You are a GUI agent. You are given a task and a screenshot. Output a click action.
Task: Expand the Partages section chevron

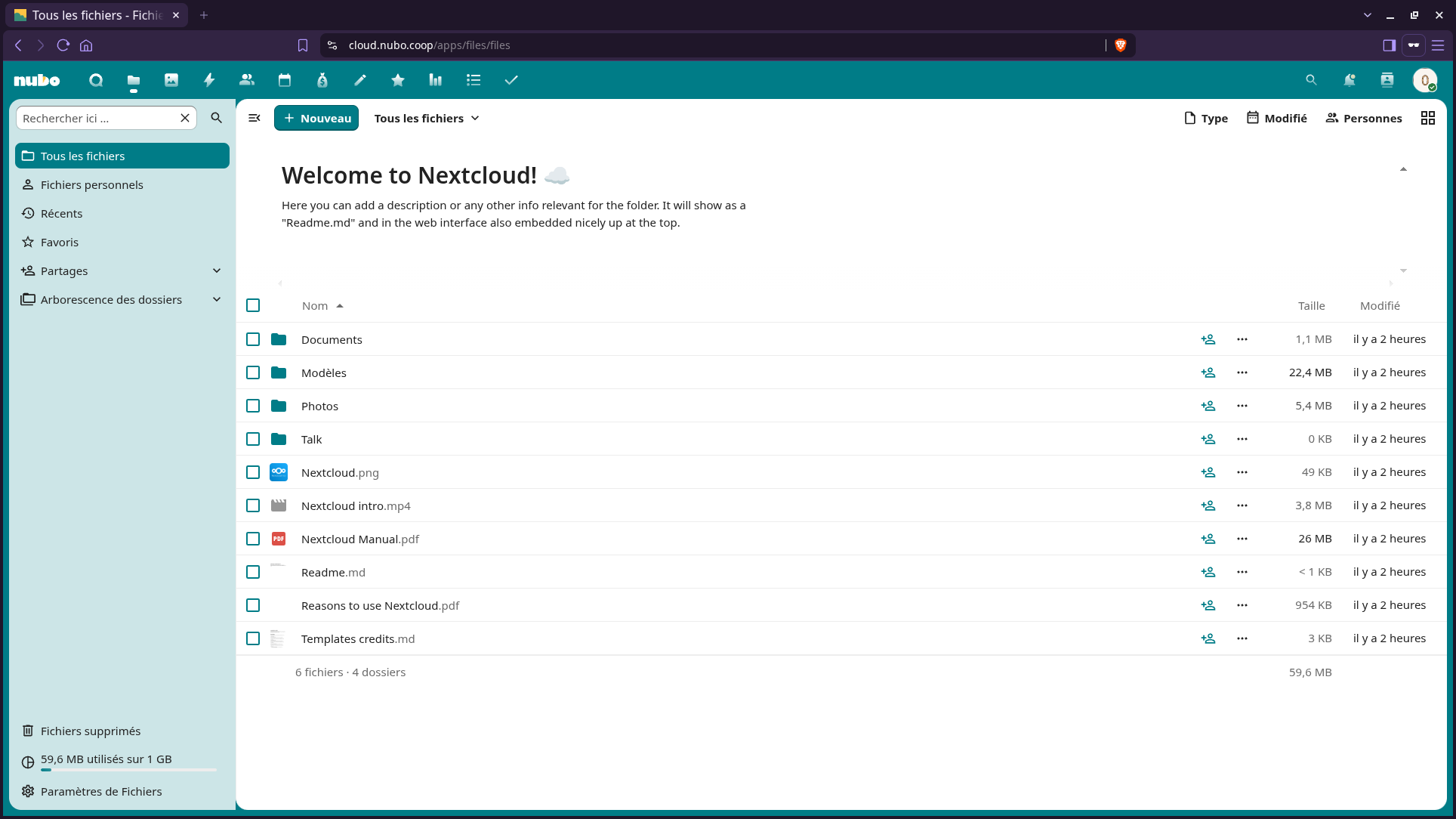[x=217, y=270]
